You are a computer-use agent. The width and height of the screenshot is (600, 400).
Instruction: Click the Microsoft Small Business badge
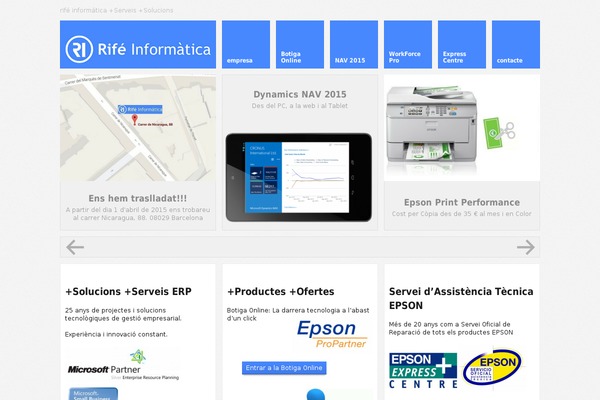(93, 394)
